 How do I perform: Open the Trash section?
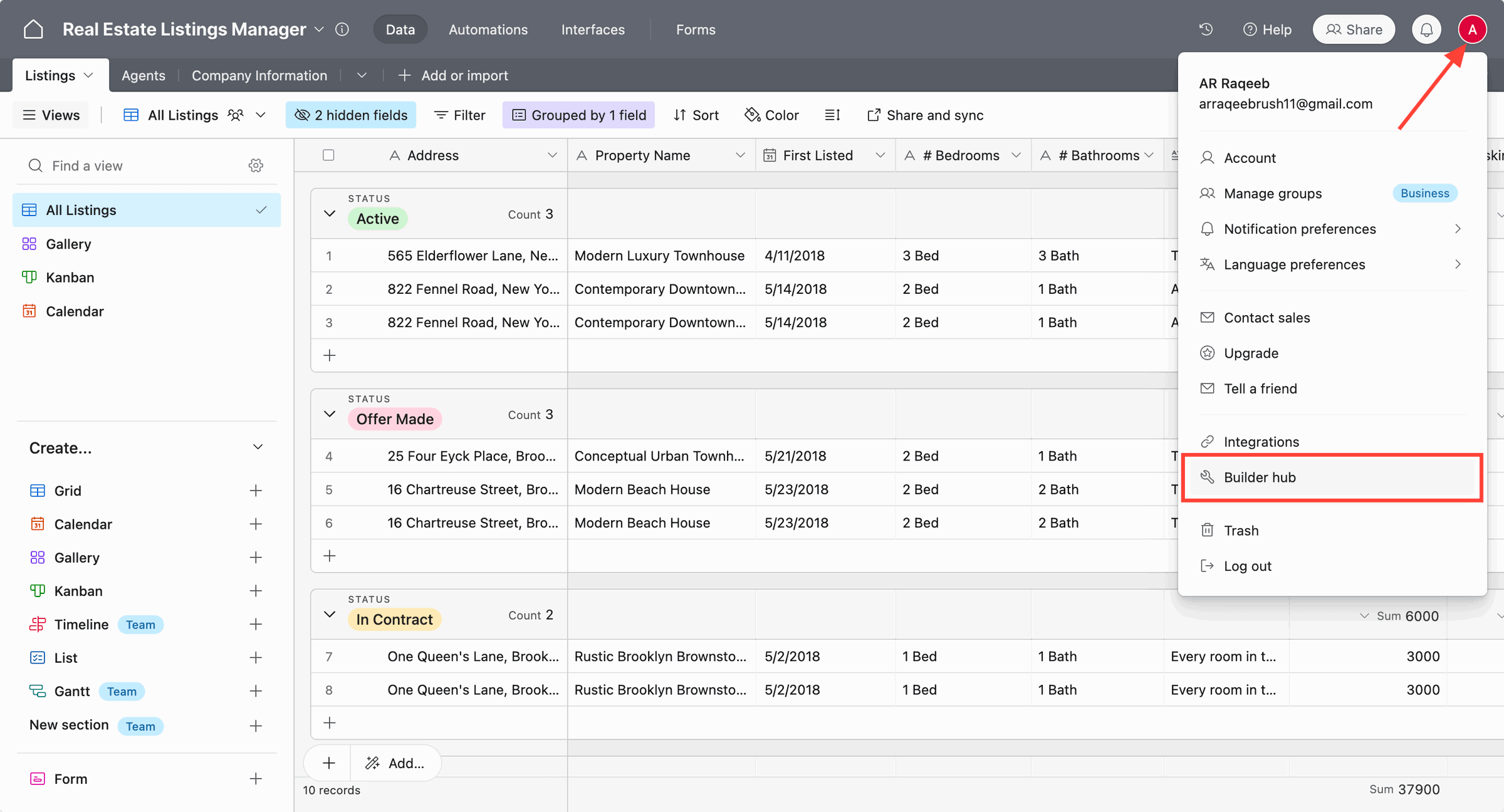click(1241, 530)
